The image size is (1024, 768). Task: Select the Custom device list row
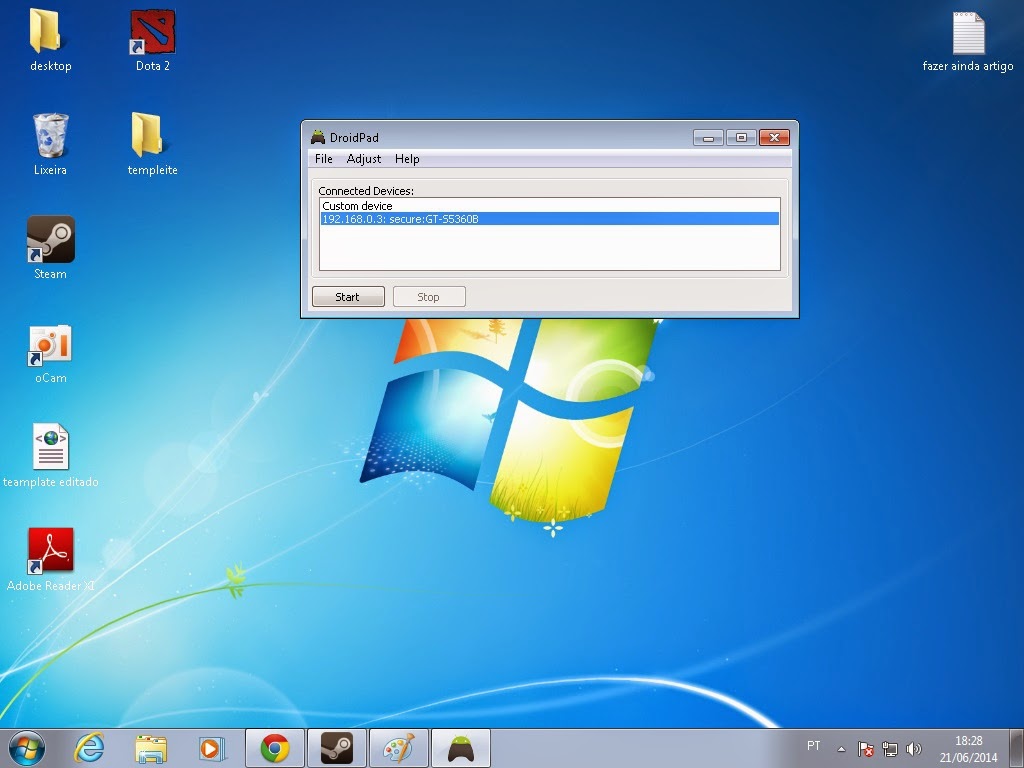point(549,206)
